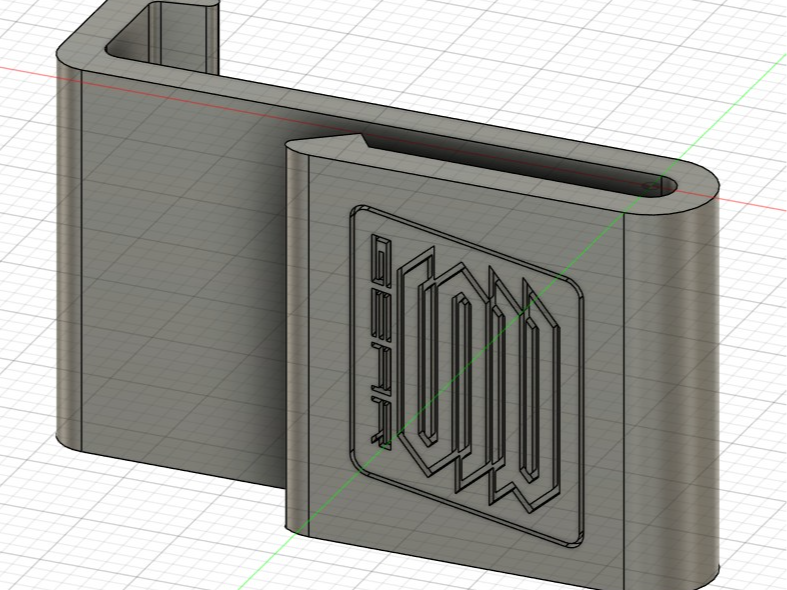Select the rounded left edge of the back plate
787x590 pixels.
pos(69,251)
